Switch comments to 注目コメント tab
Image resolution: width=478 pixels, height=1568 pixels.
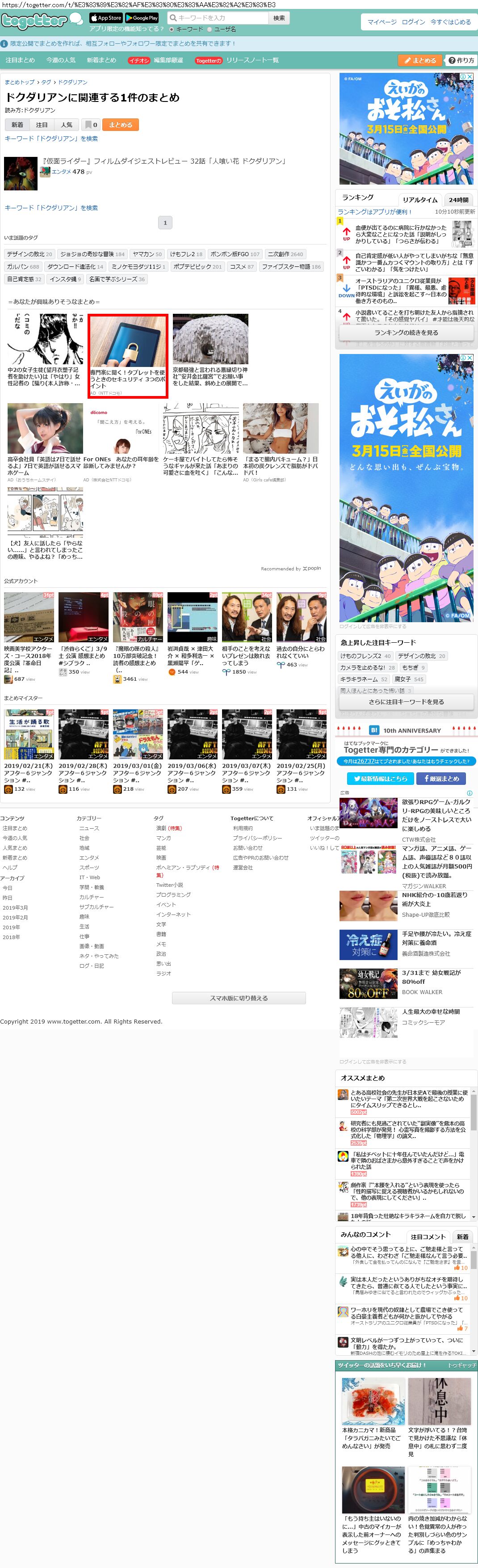[428, 1237]
